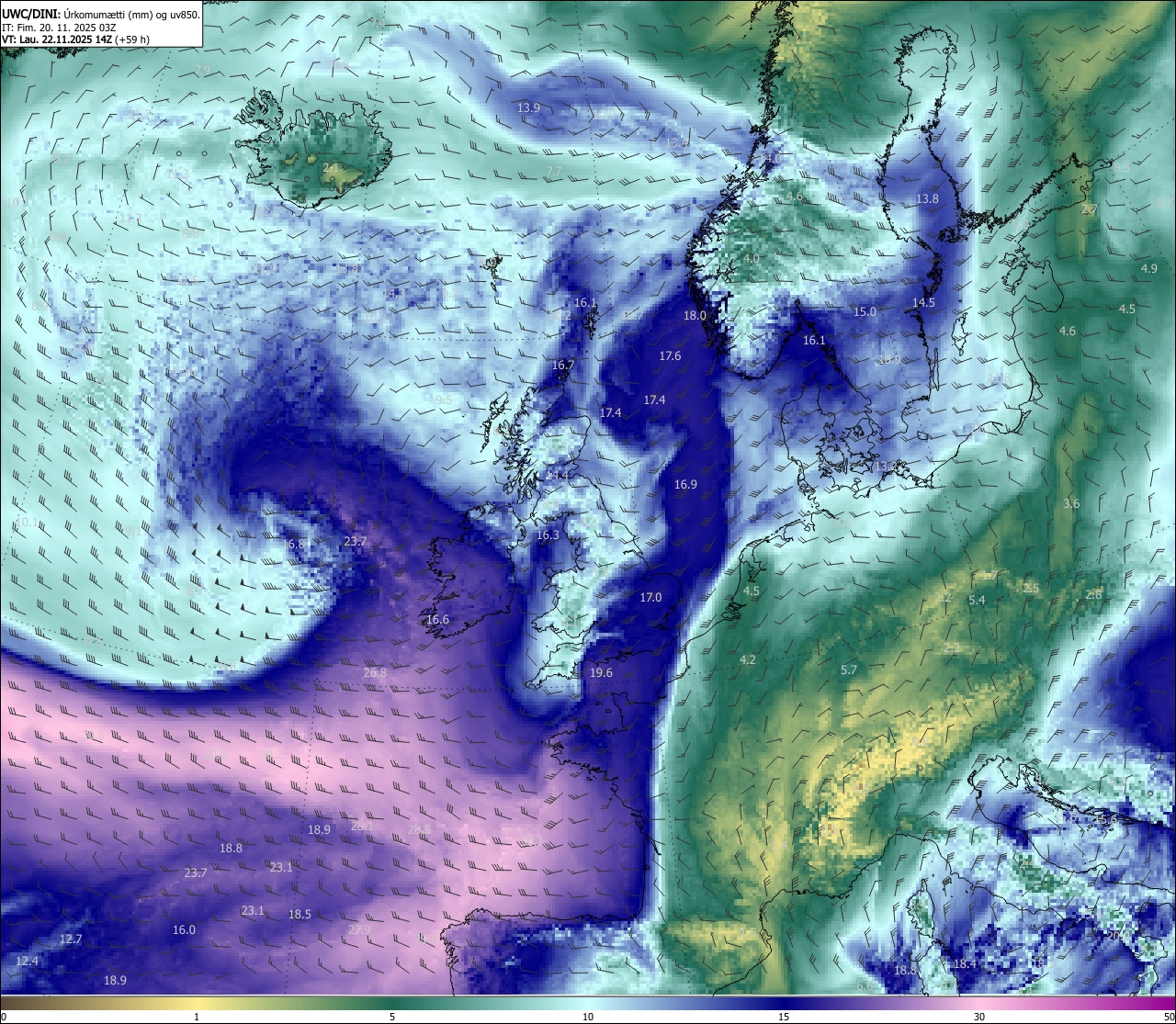Click the 4.2 value label
This screenshot has width=1176, height=1024.
(x=748, y=659)
